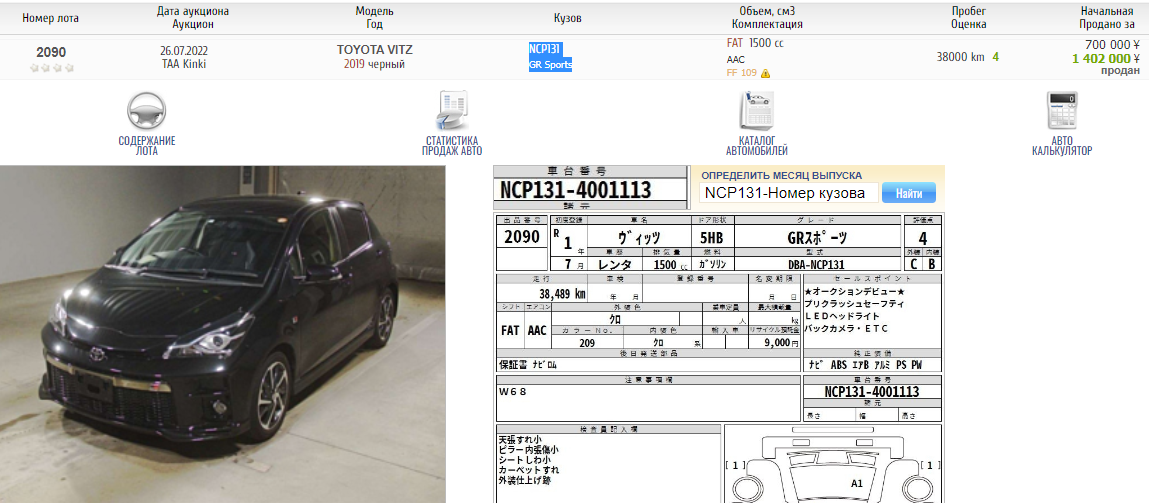Click the Статистика продаж авто link text
1149x503 pixels.
tap(451, 146)
